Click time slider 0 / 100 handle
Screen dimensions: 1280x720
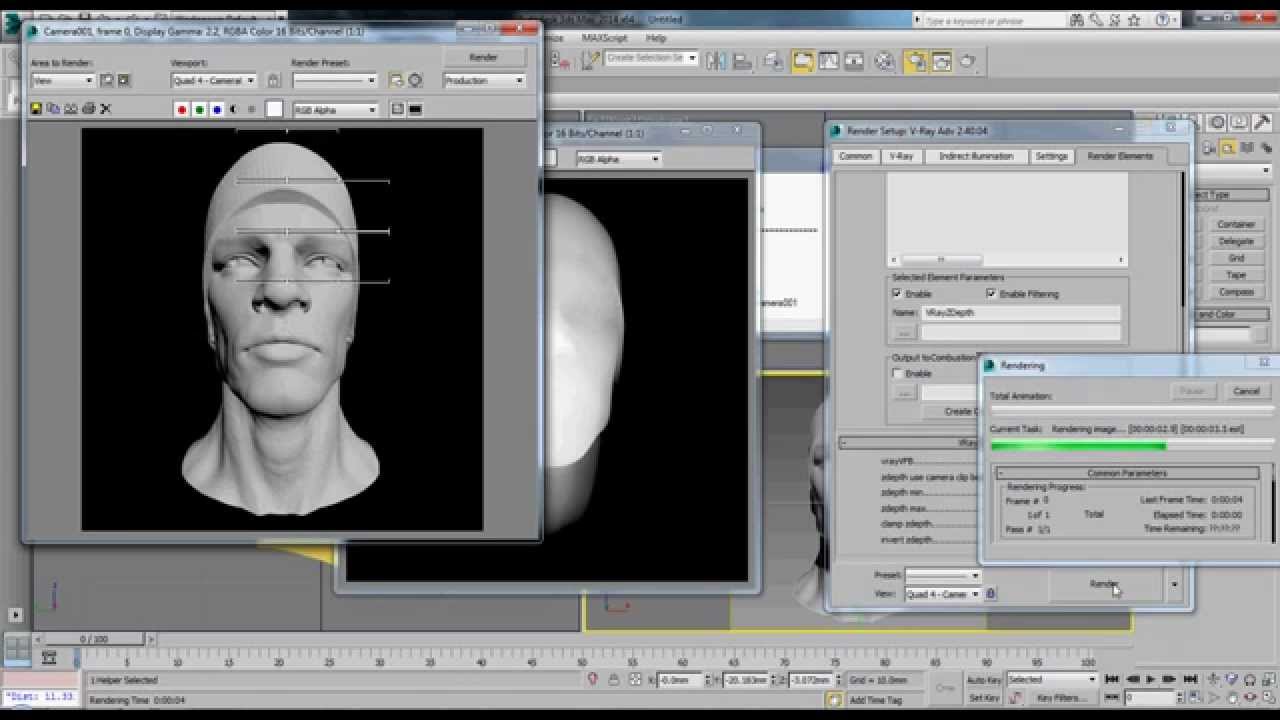click(x=94, y=639)
